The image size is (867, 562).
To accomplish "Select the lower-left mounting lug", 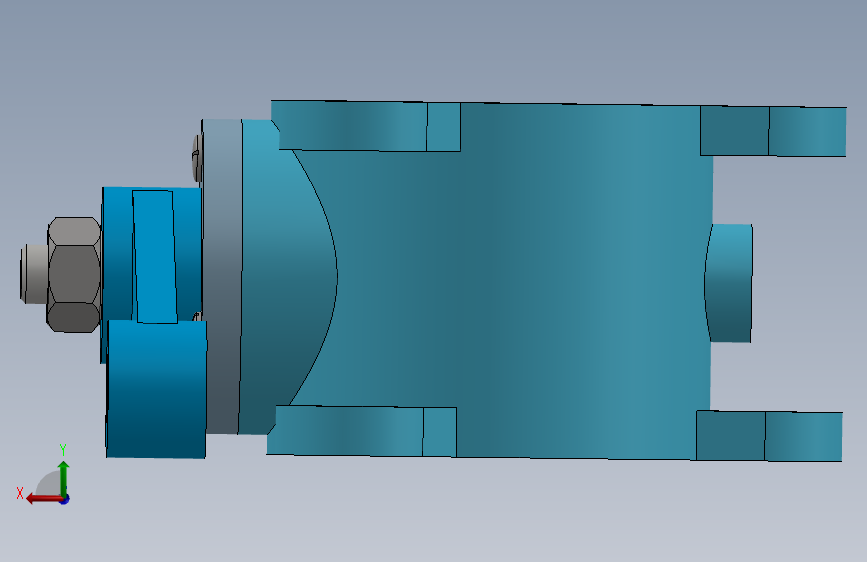I will pyautogui.click(x=362, y=431).
